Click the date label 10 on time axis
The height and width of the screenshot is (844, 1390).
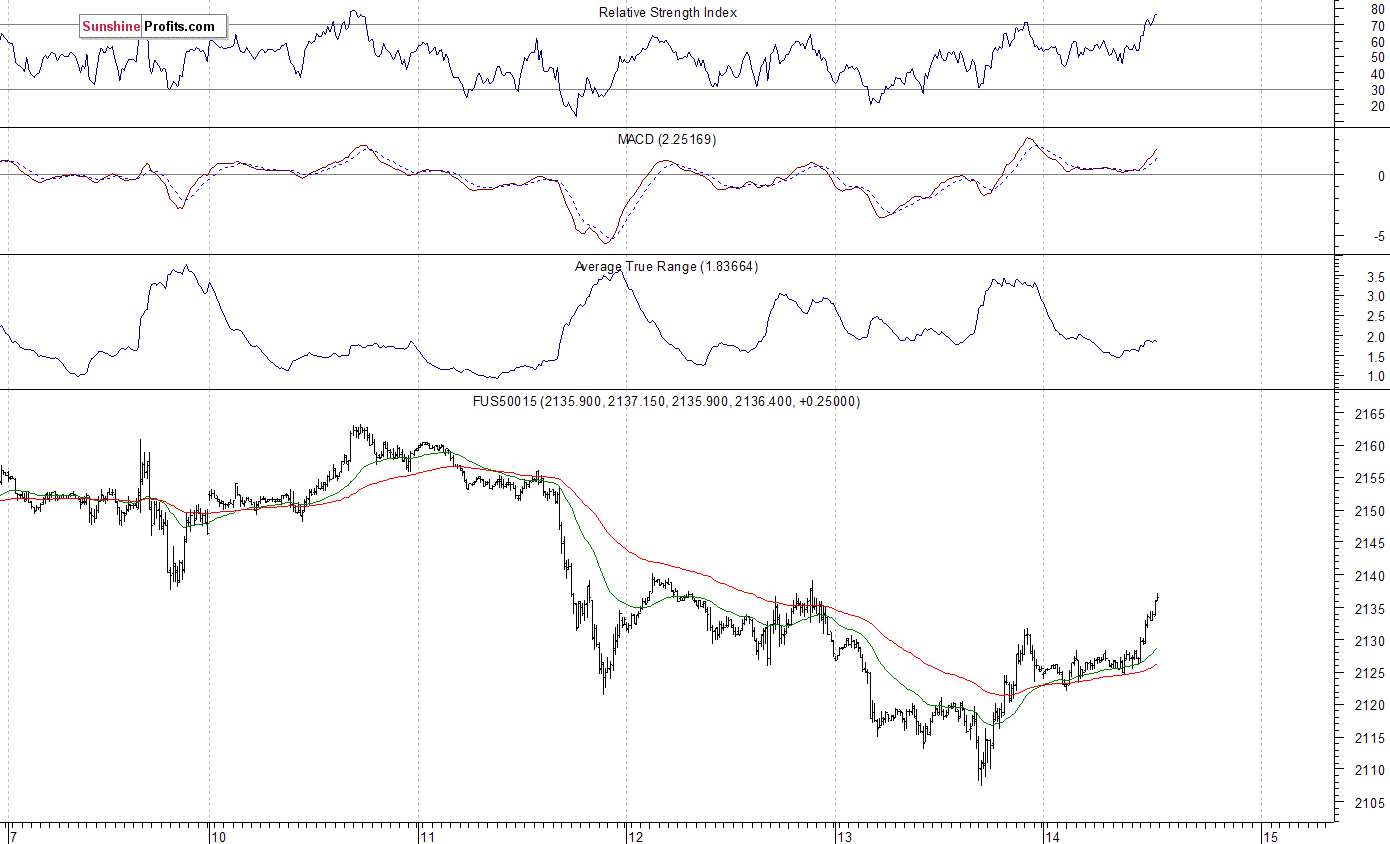218,835
